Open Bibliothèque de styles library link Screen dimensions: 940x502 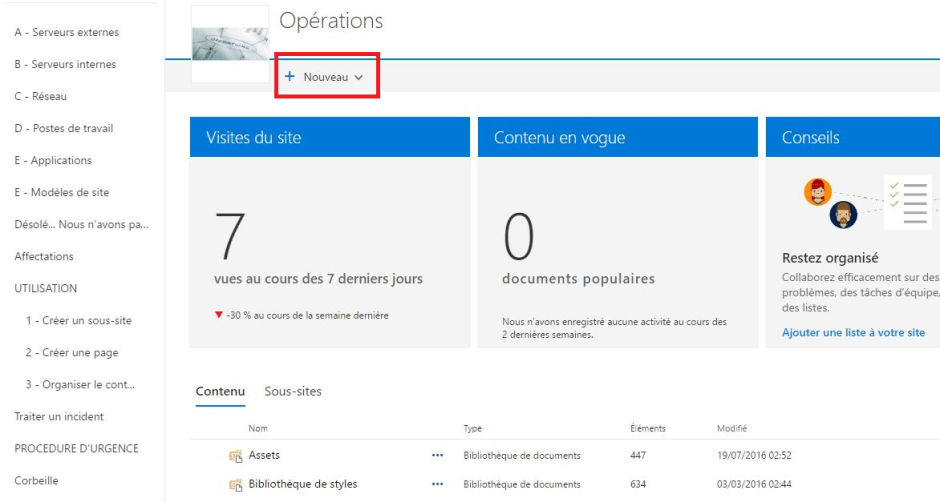pyautogui.click(x=302, y=485)
